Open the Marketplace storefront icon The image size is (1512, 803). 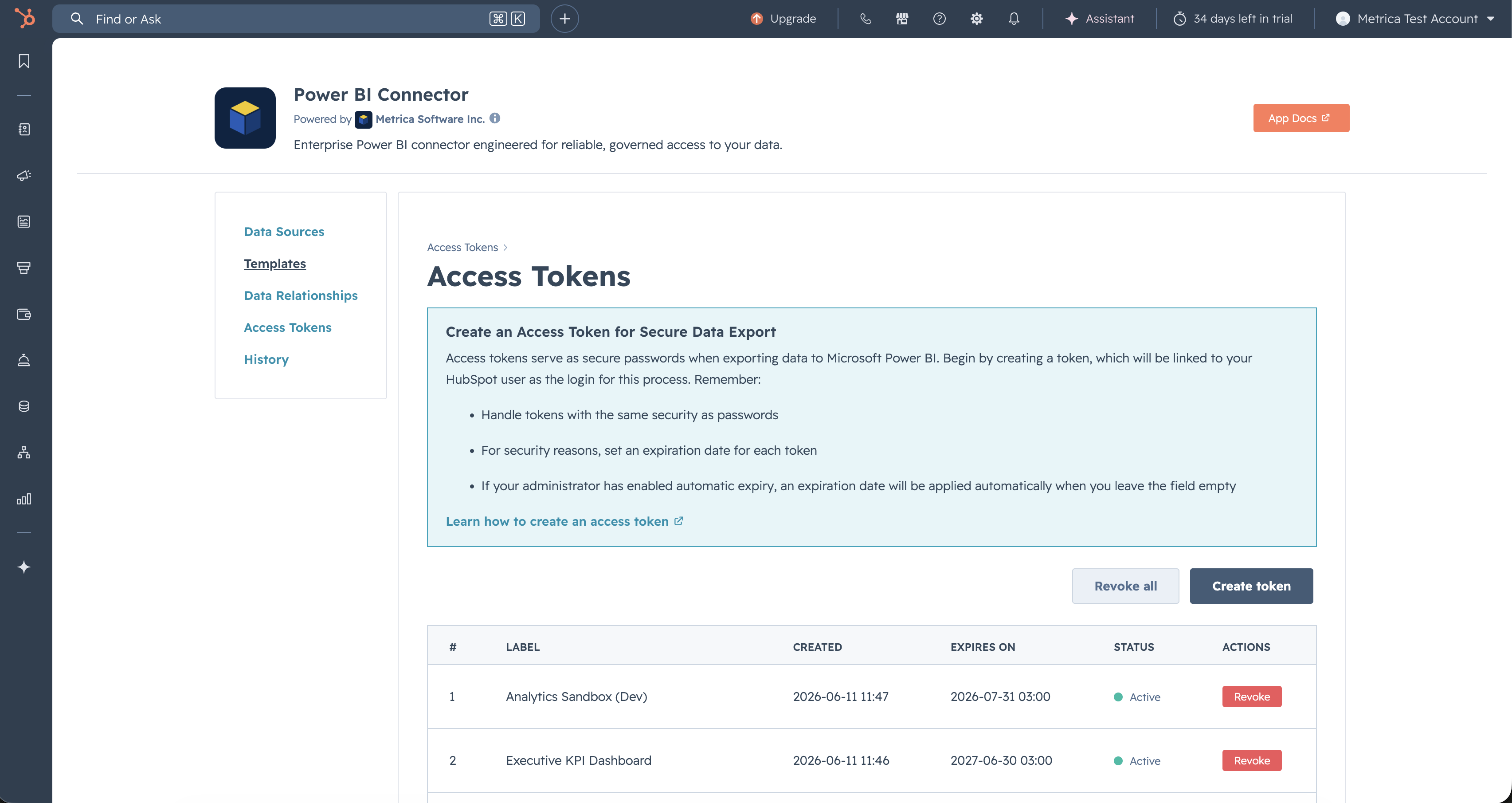coord(902,19)
